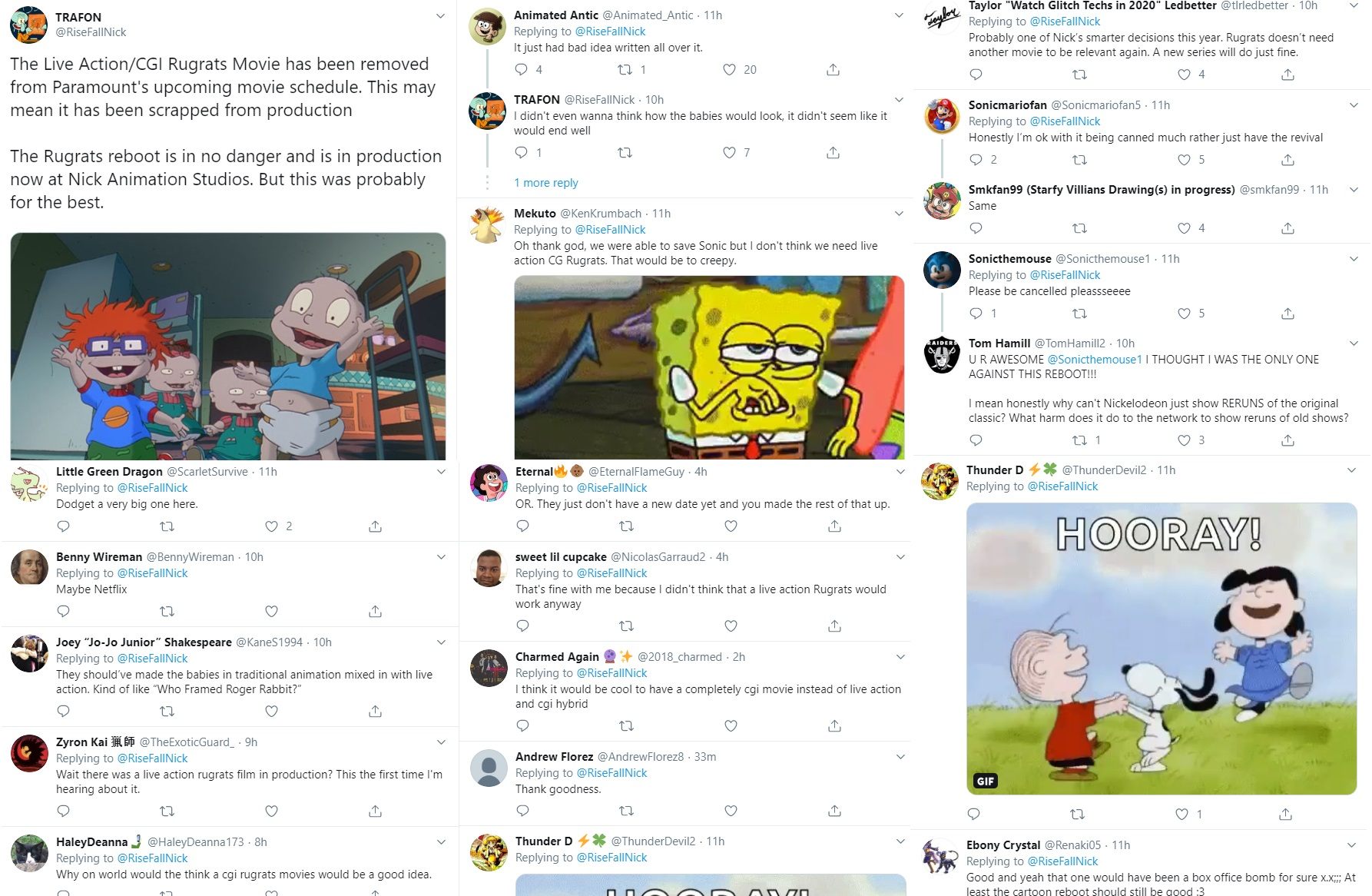
Task: Retweet Benny Wireman's Maybe Netflix tweet
Action: click(167, 612)
